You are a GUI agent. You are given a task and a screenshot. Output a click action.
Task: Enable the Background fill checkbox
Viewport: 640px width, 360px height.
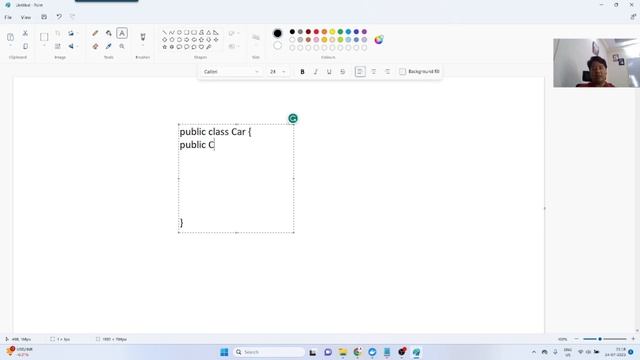(x=402, y=71)
